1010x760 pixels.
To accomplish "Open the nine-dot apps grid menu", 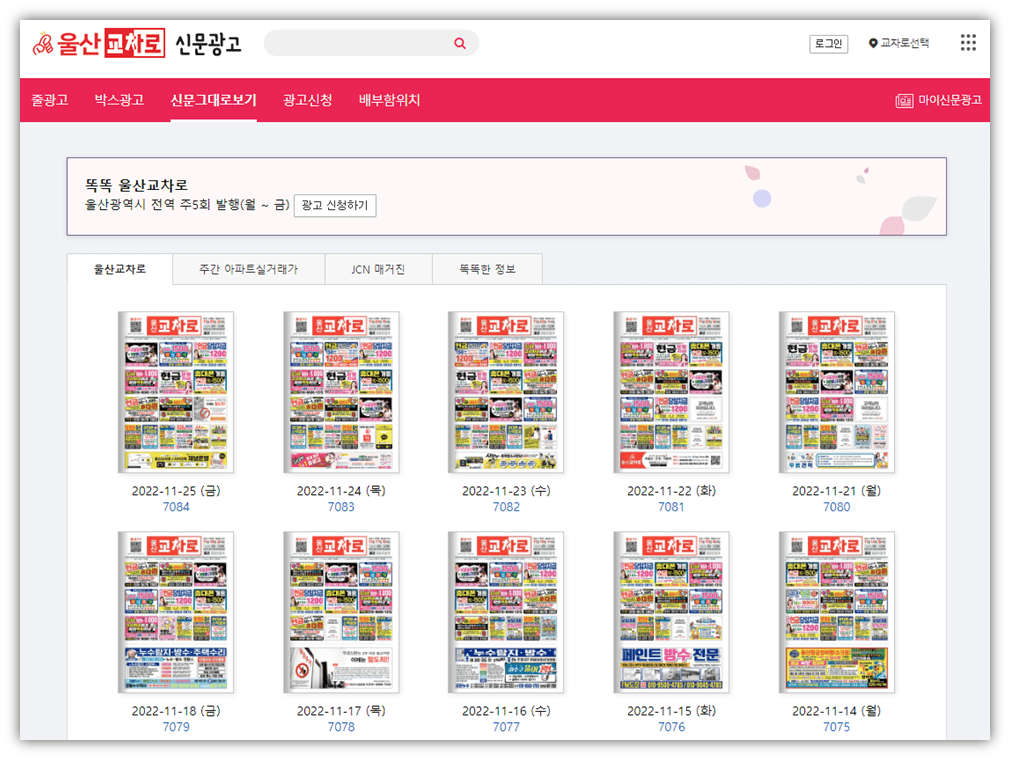I will [968, 43].
